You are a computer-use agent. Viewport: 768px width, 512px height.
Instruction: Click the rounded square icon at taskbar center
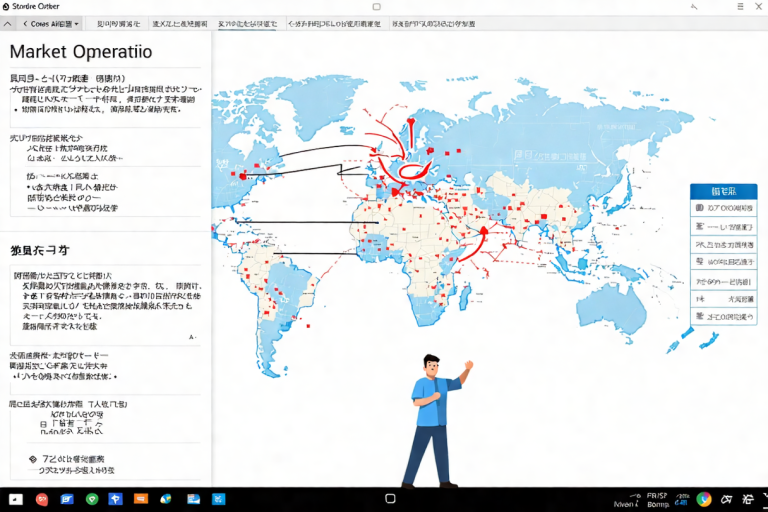point(390,499)
